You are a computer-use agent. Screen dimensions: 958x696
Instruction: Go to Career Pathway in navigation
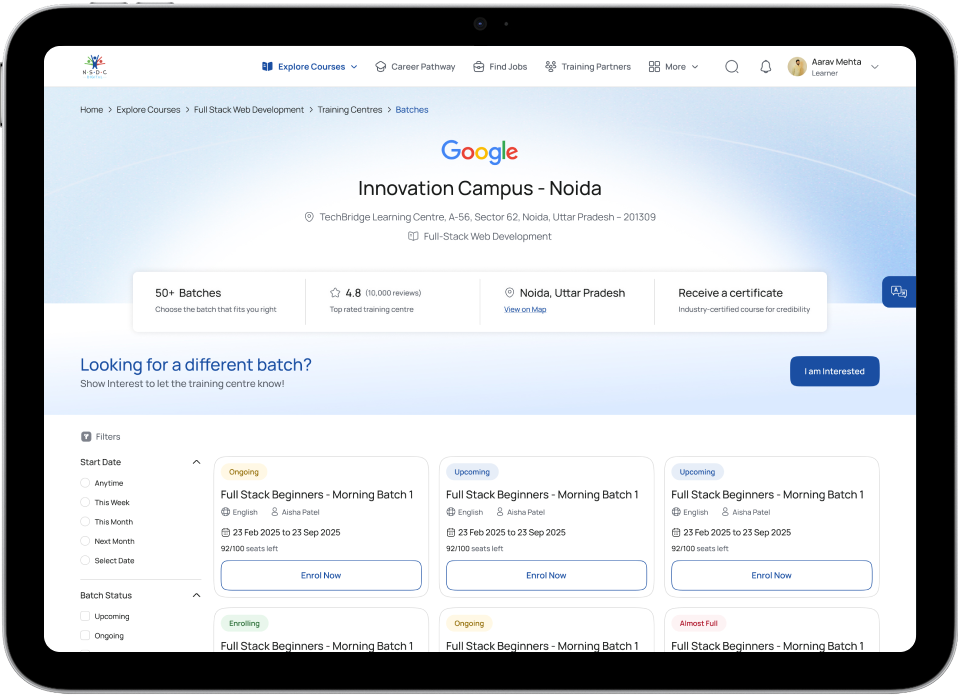click(415, 67)
